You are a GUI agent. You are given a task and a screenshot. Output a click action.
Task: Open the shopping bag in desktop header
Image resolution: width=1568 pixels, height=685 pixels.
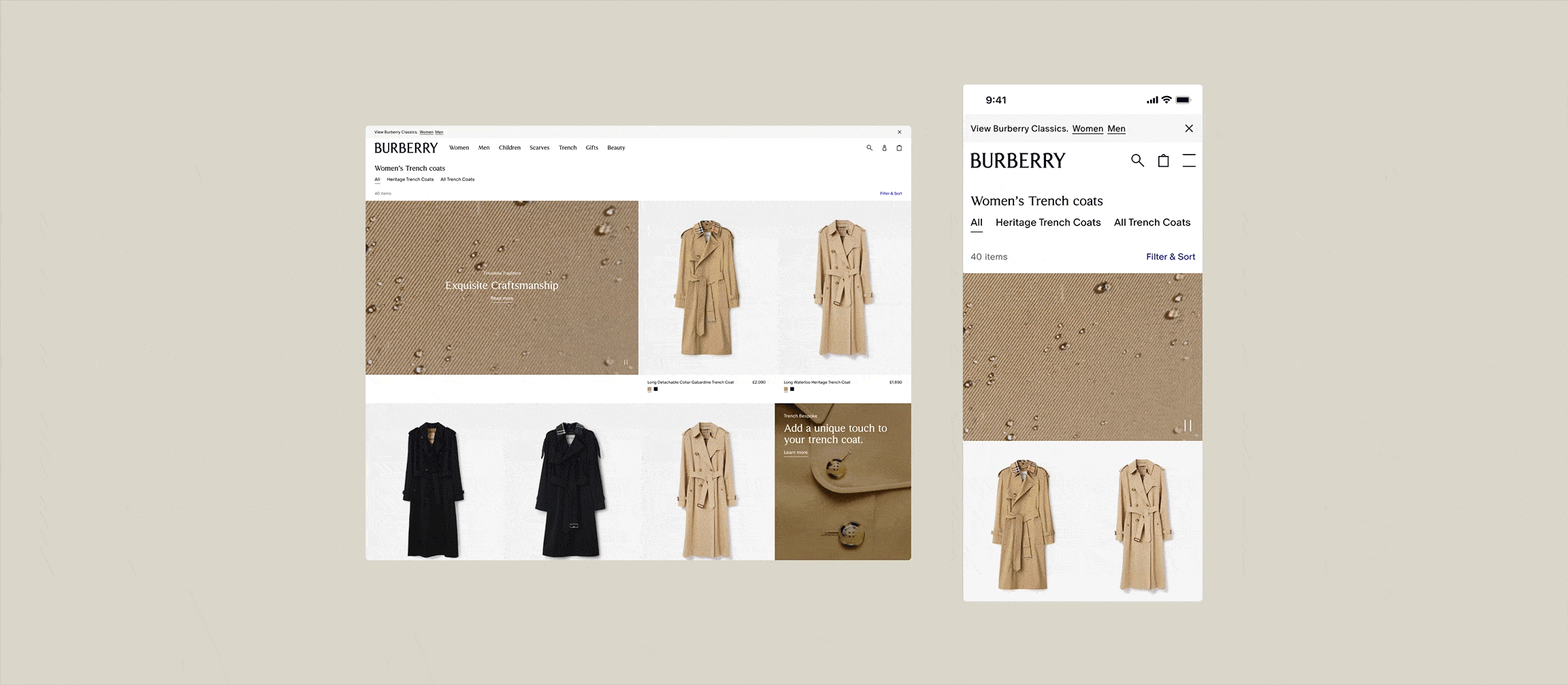[899, 148]
